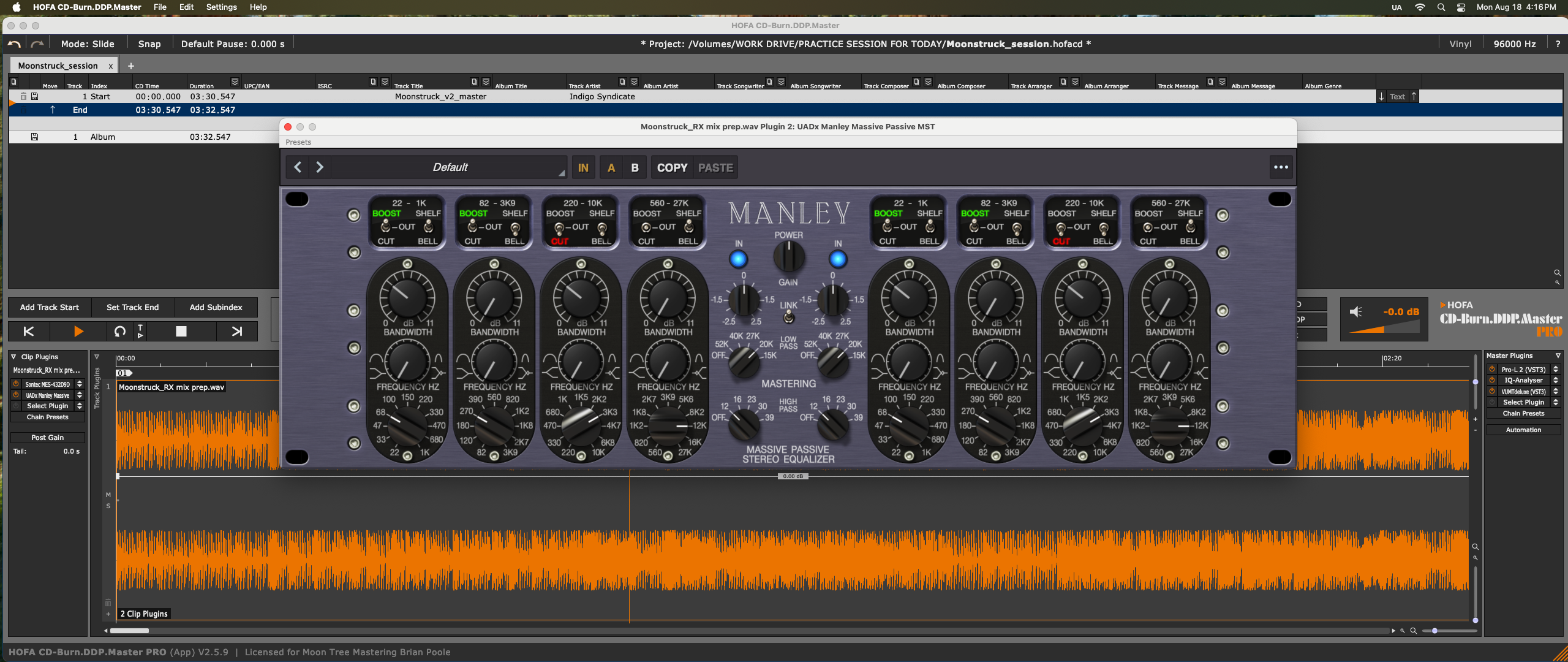
Task: Open the Manley plugin three-dots menu
Action: (x=1281, y=167)
